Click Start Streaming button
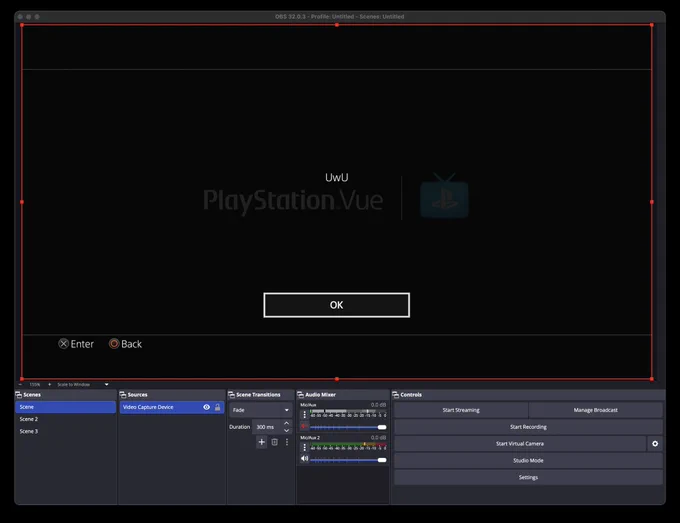 [x=461, y=410]
